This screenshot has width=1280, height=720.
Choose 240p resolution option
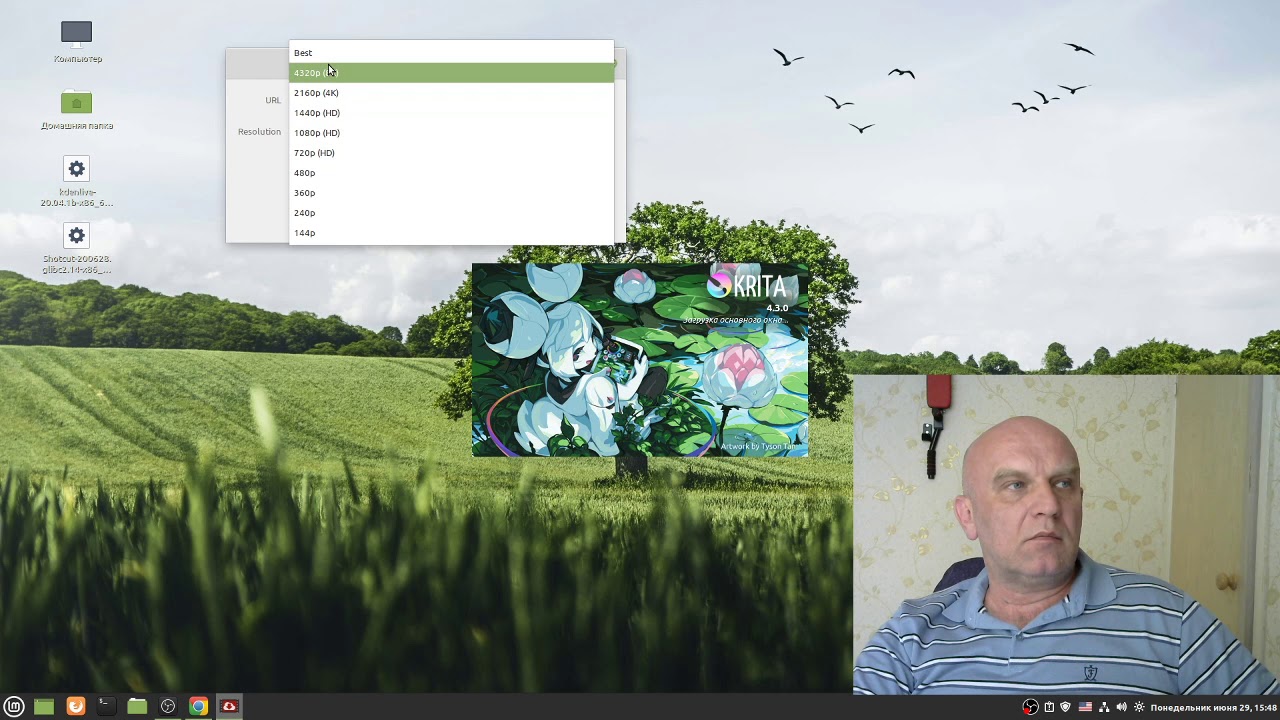click(451, 213)
